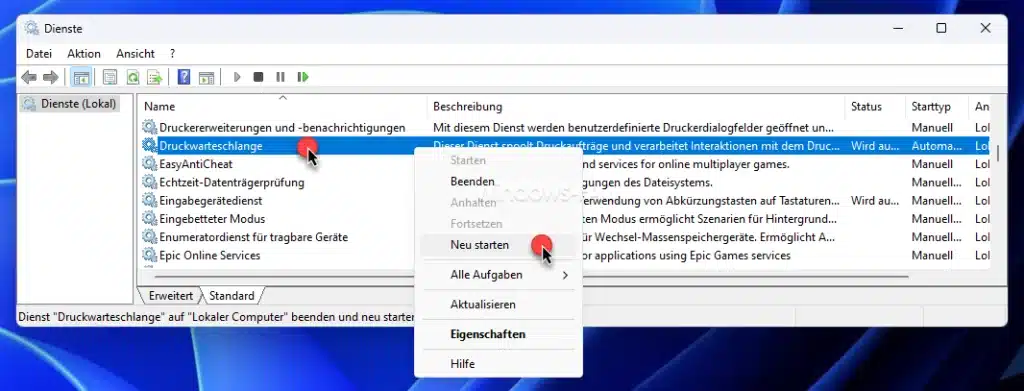Click the Stop service square icon

(259, 77)
